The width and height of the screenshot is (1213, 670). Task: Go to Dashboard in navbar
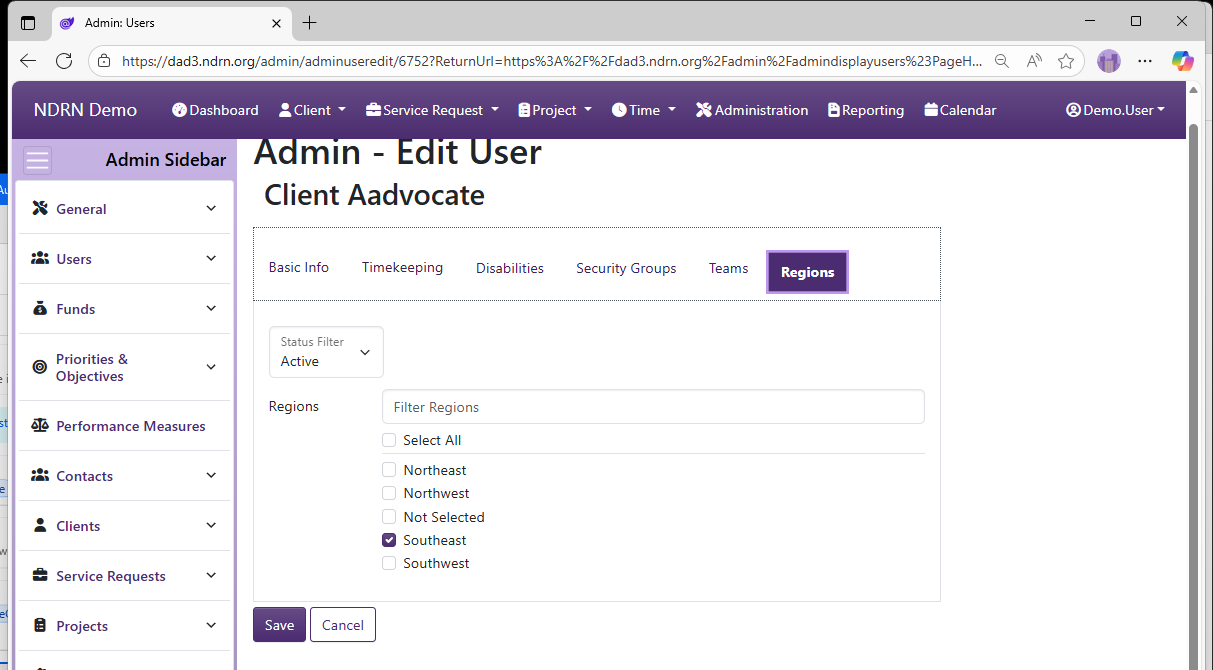[215, 110]
